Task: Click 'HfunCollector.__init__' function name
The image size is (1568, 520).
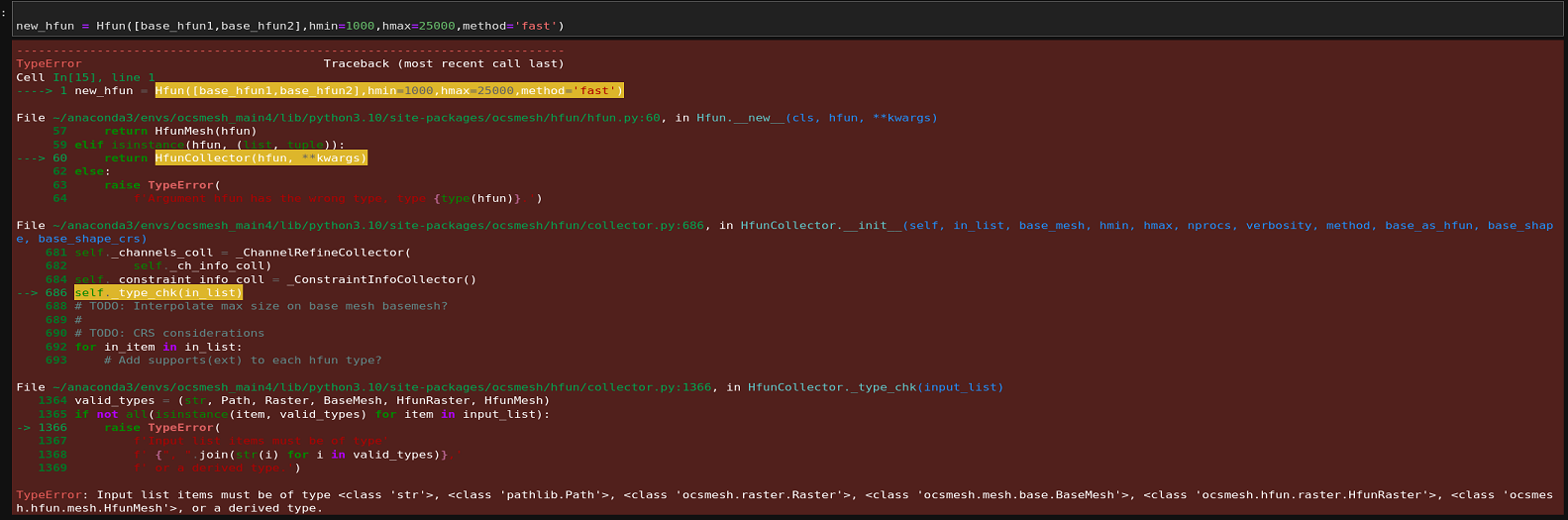Action: tap(821, 226)
